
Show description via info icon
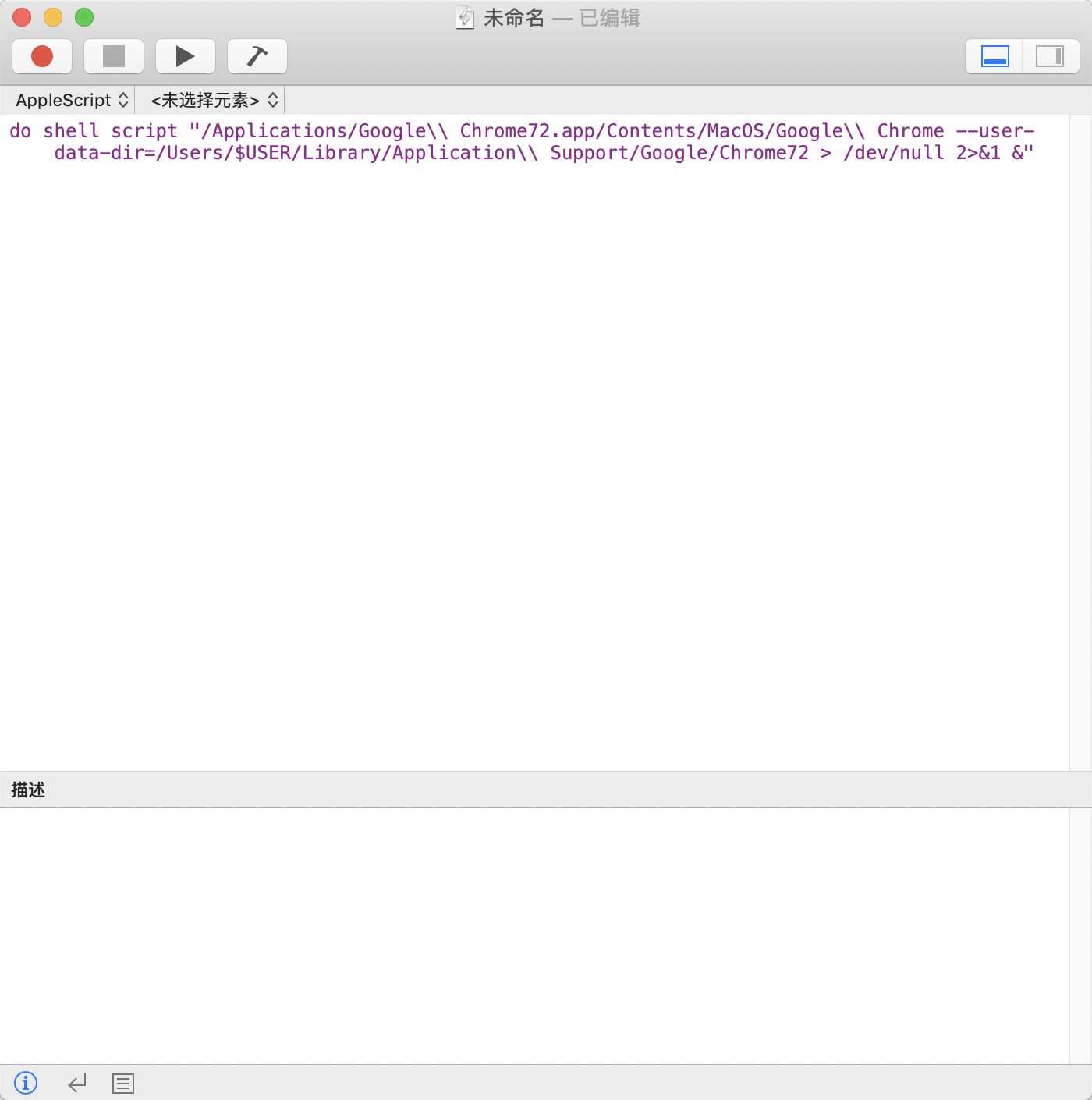(26, 1083)
